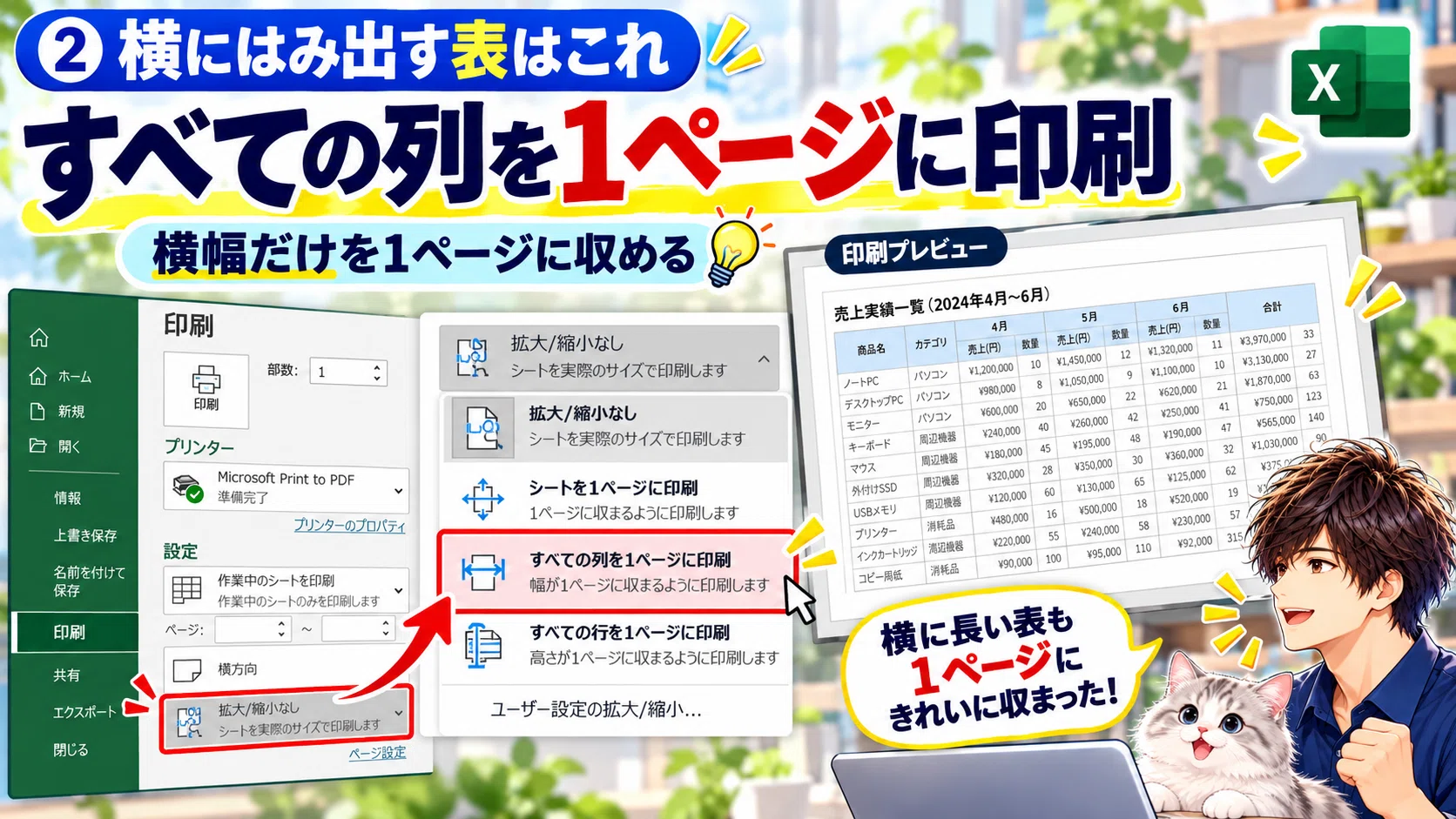Open the 情報 page
This screenshot has height=819, width=1456.
coord(67,498)
